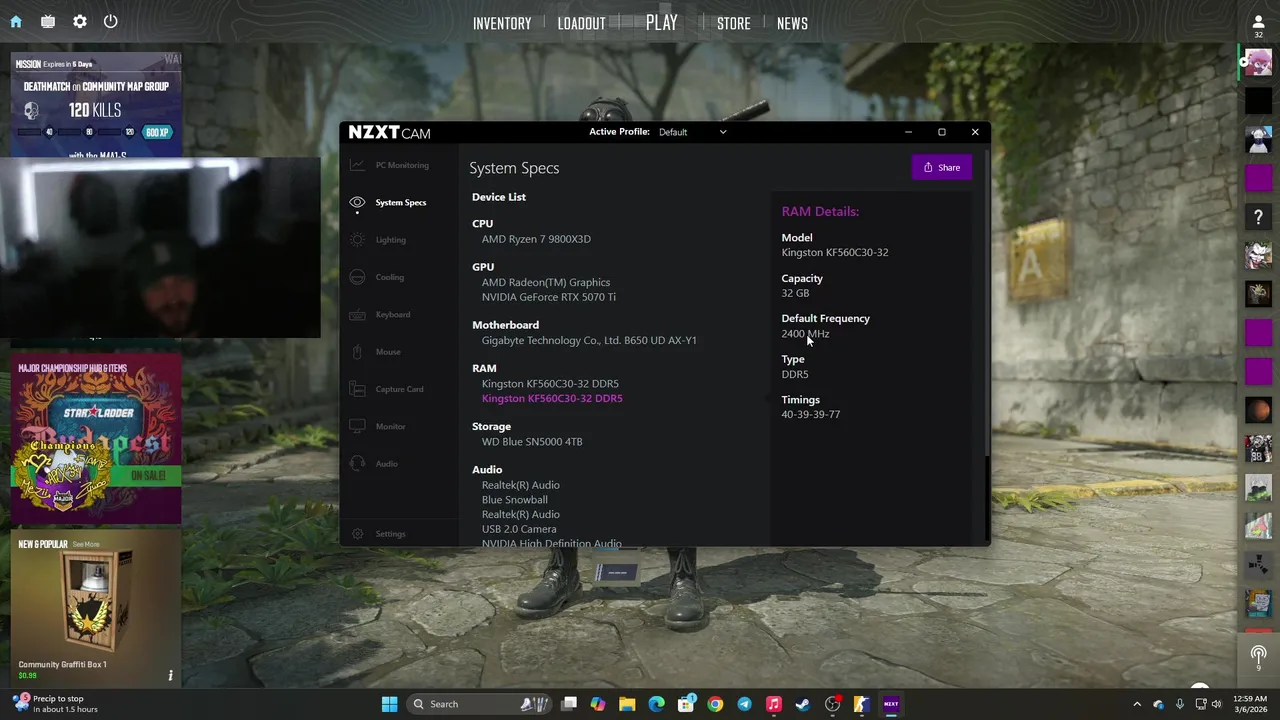The width and height of the screenshot is (1280, 720).
Task: Open Lighting section in NZXT CAM
Action: tap(390, 240)
